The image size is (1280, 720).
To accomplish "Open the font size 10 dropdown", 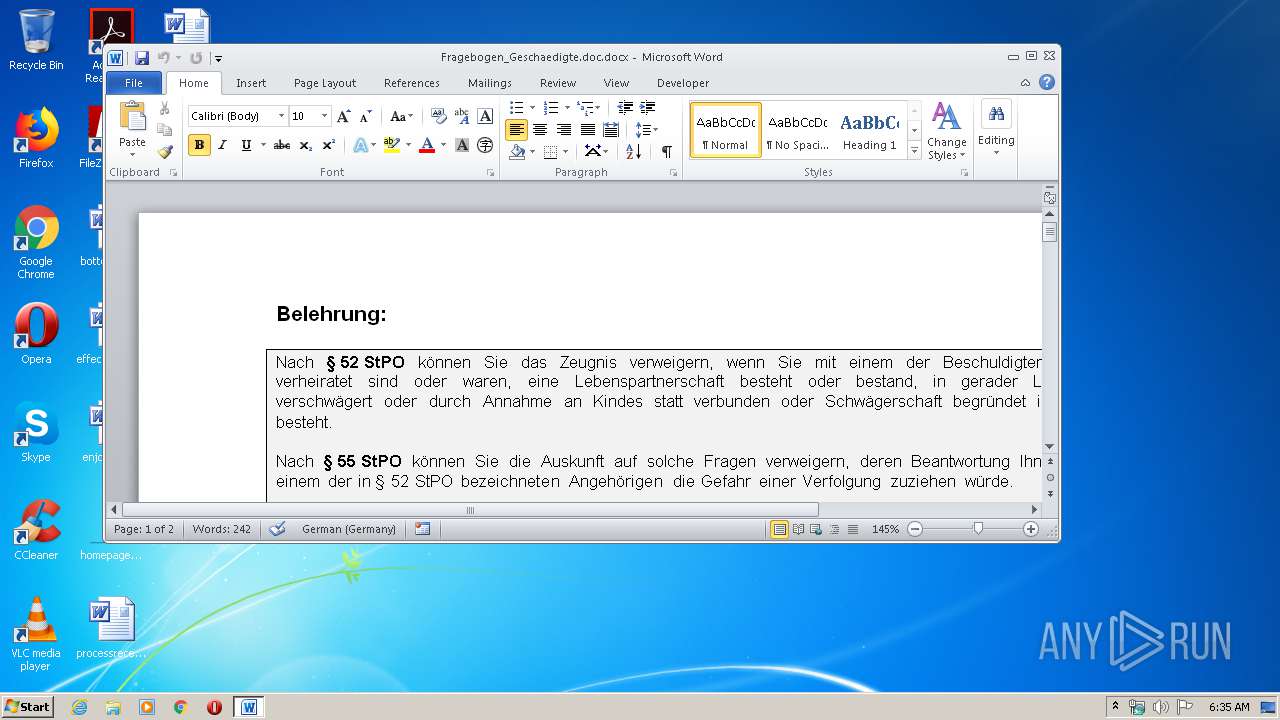I will coord(324,116).
